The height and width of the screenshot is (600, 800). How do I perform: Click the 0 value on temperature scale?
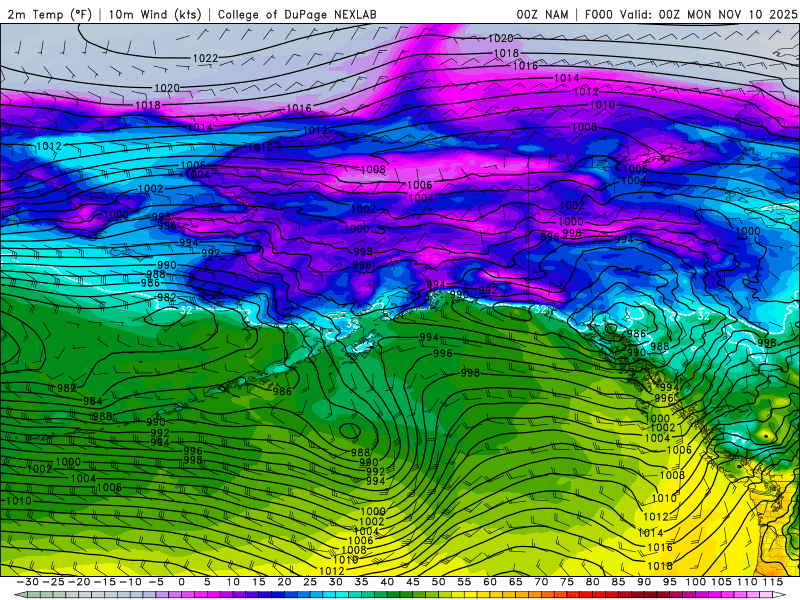click(181, 582)
